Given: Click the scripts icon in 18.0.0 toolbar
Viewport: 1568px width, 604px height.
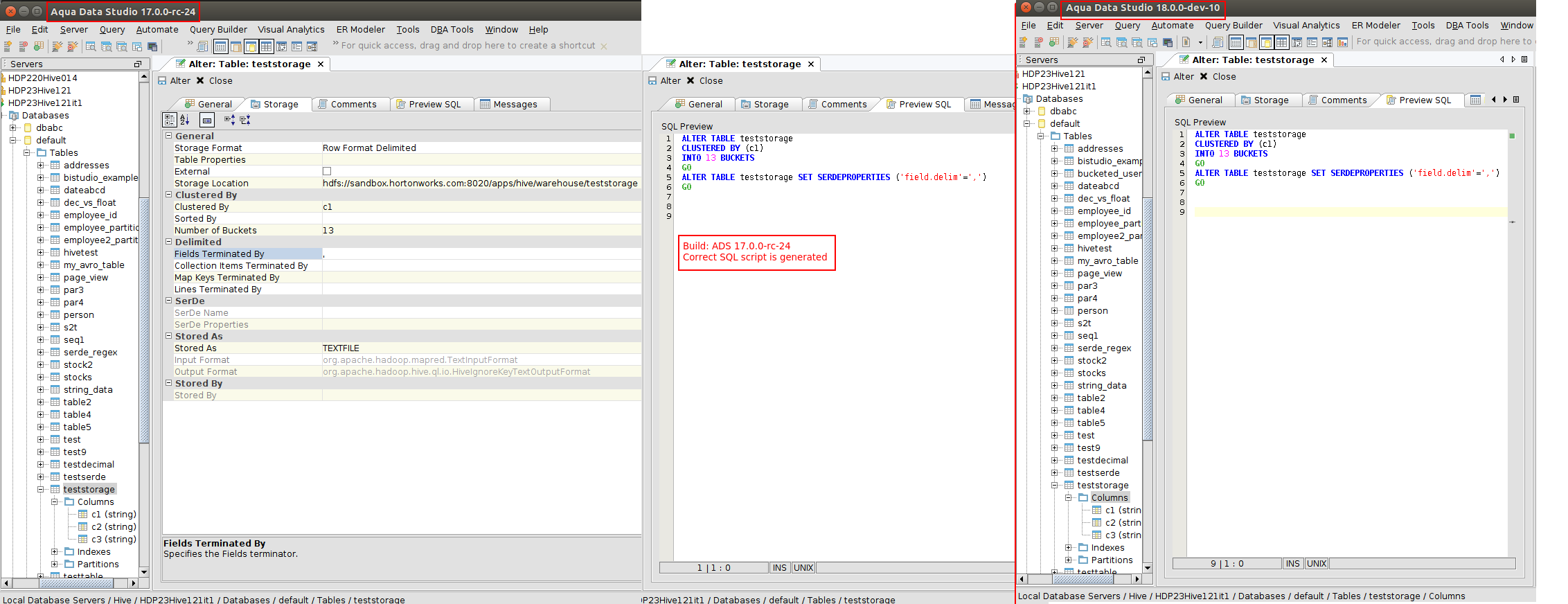Looking at the screenshot, I should click(1218, 42).
